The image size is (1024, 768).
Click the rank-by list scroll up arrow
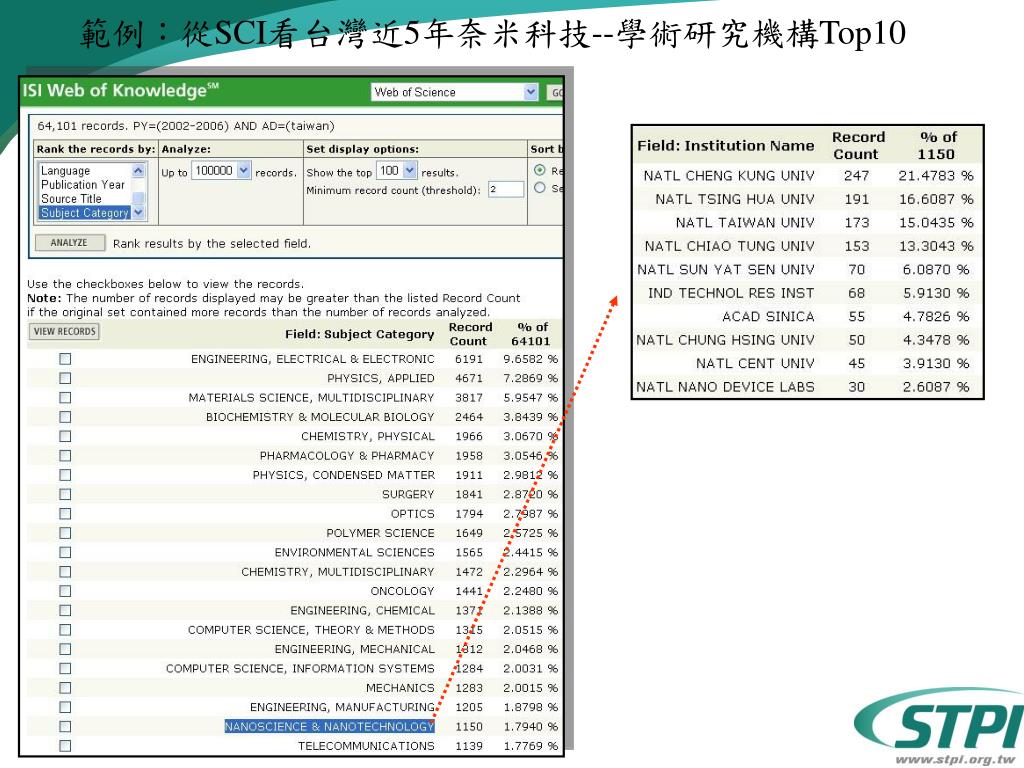[138, 170]
